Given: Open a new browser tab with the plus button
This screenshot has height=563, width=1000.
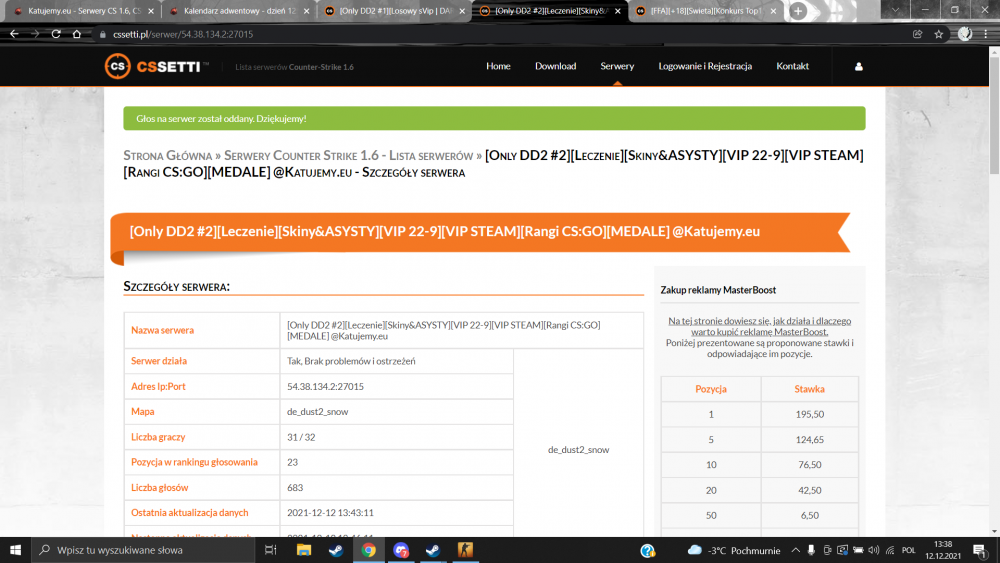Looking at the screenshot, I should (x=798, y=11).
